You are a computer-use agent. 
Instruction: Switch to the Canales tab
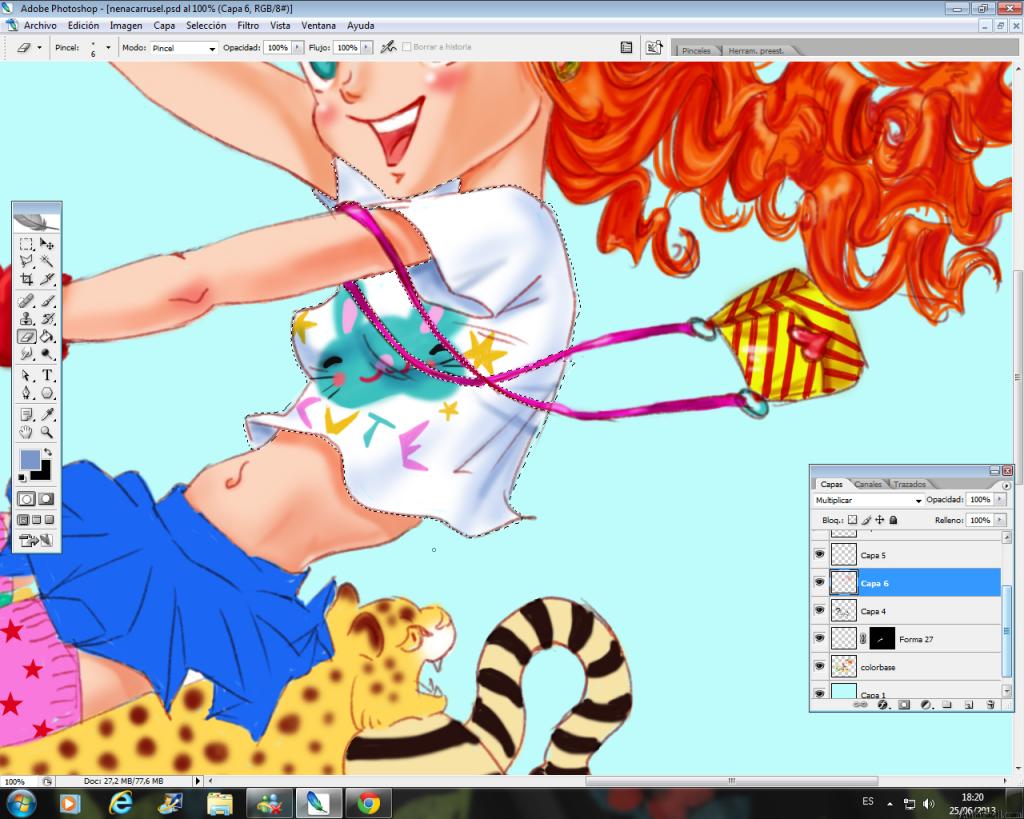tap(868, 484)
